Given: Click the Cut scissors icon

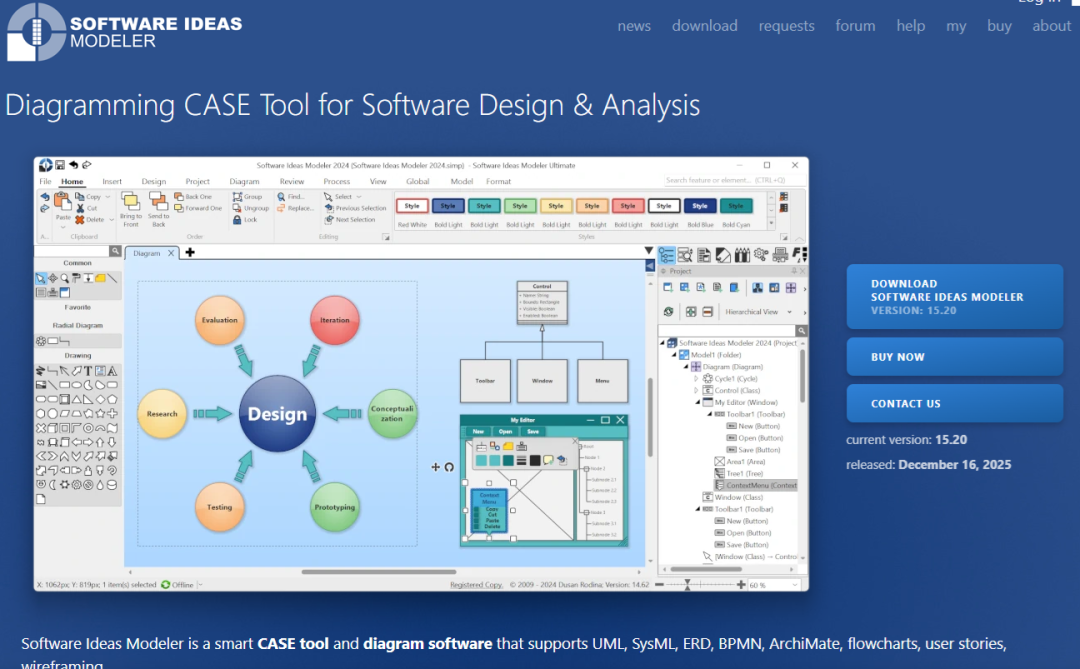Looking at the screenshot, I should [80, 208].
